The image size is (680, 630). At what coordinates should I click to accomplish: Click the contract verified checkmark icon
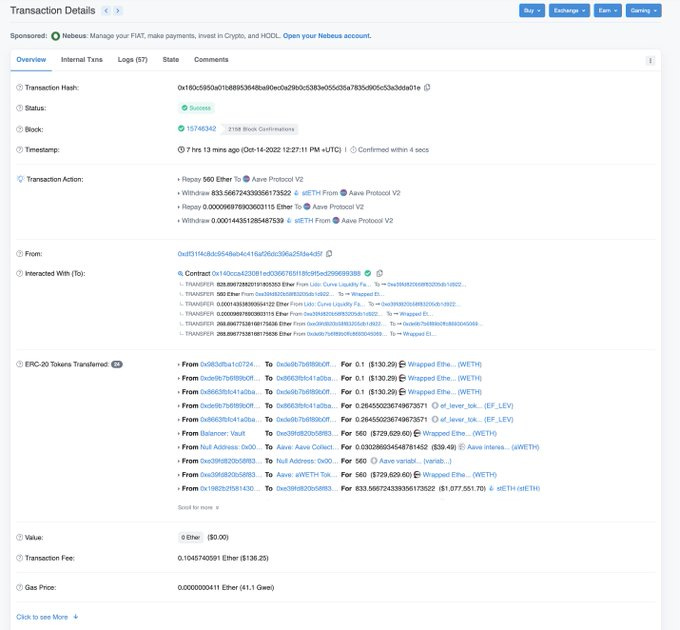point(368,273)
